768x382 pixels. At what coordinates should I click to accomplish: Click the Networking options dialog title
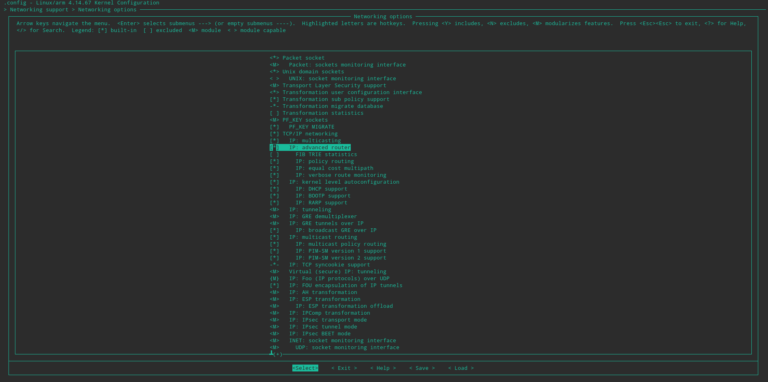pos(383,17)
